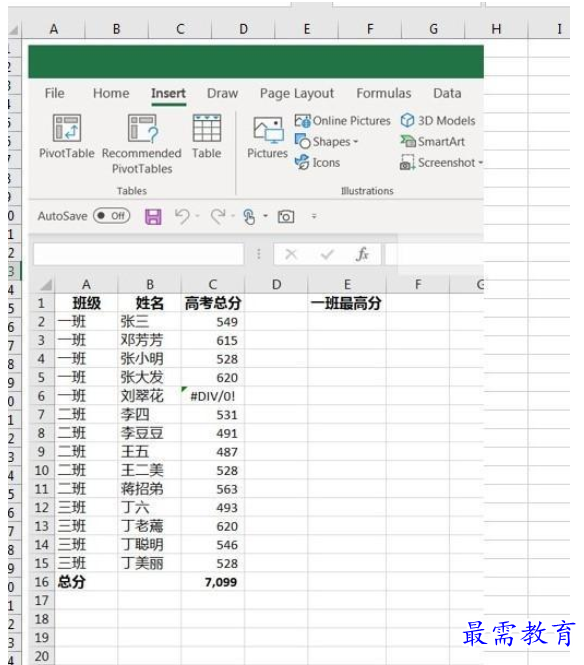This screenshot has height=665, width=584.
Task: Insert a Table
Action: coord(207,137)
